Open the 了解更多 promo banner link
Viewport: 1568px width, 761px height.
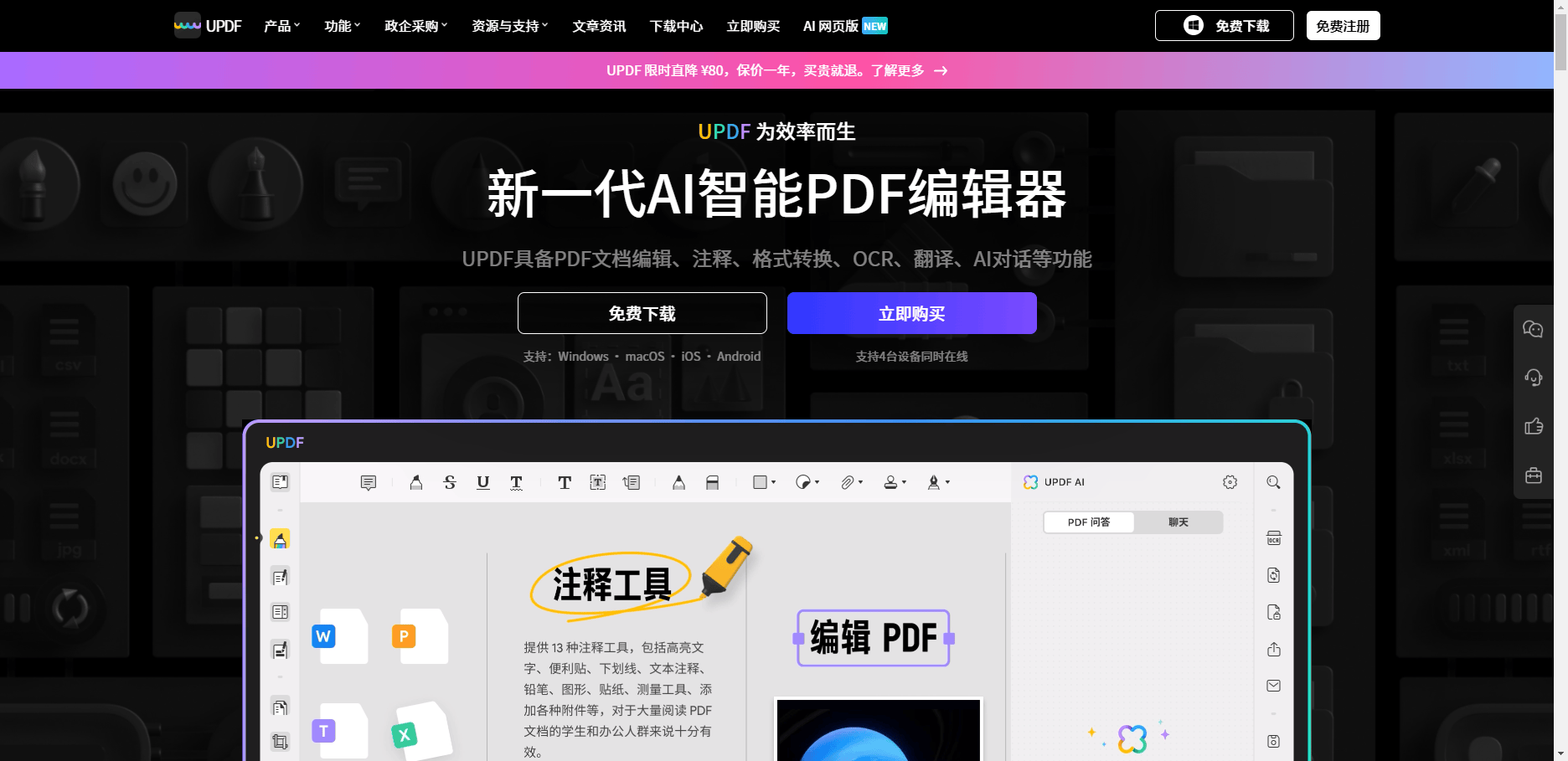tap(909, 70)
